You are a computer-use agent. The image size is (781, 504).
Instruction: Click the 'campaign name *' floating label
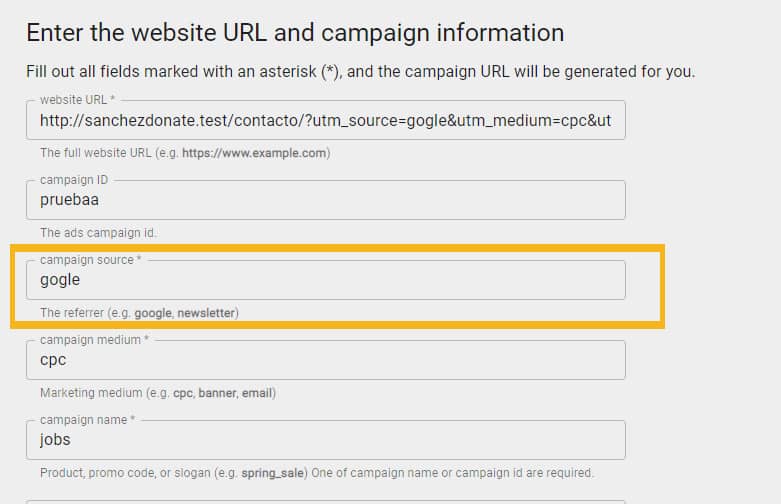88,420
